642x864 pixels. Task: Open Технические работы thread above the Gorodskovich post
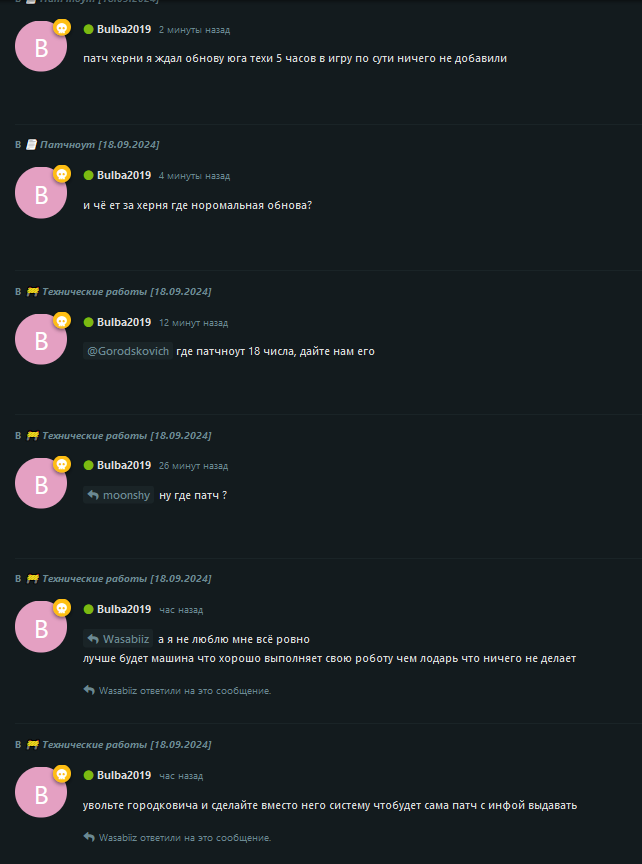click(x=126, y=291)
